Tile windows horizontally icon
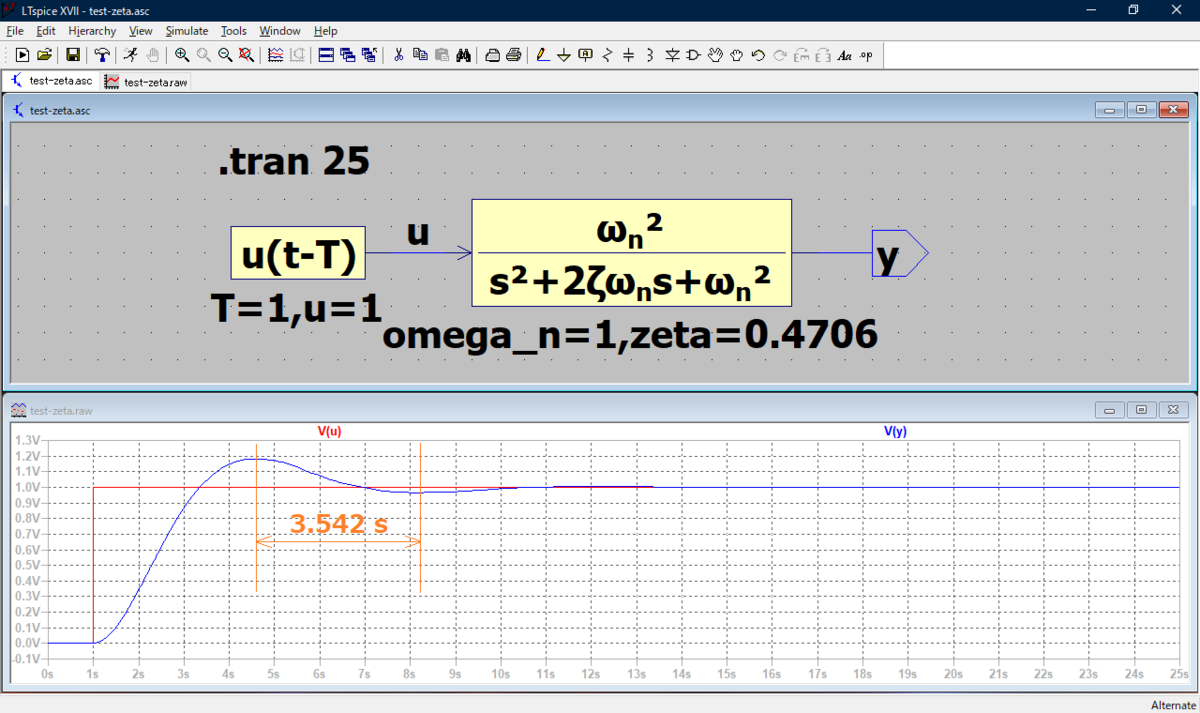Viewport: 1200px width, 713px height. click(326, 55)
